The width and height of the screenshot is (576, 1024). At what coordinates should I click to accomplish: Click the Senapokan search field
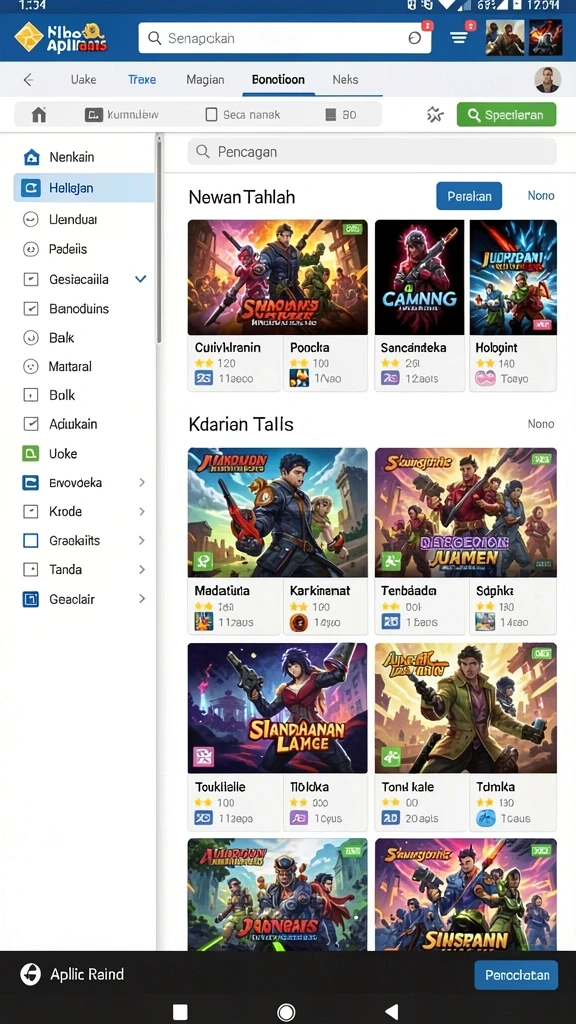pos(285,38)
